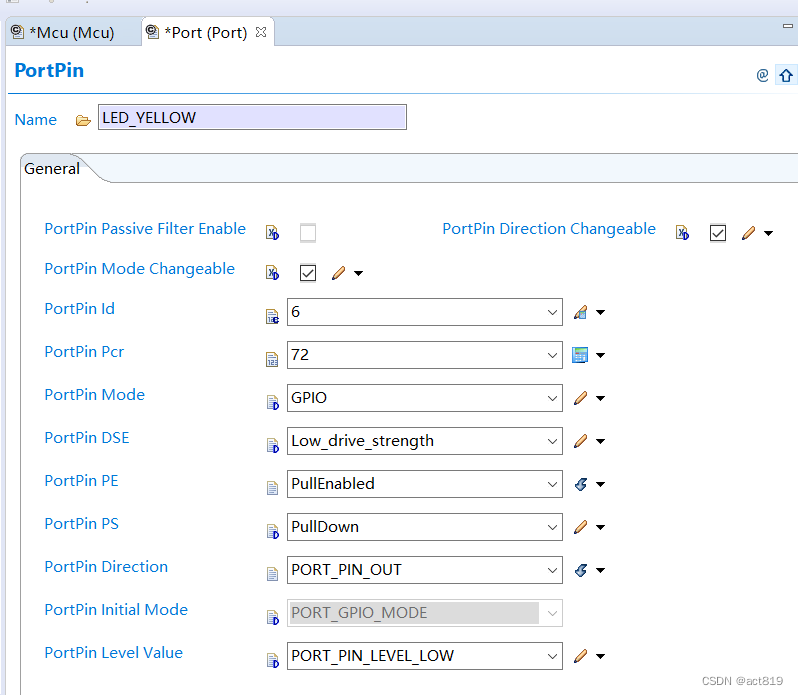
Task: Click the pencil icon beside PortPin DSE
Action: pyautogui.click(x=581, y=441)
